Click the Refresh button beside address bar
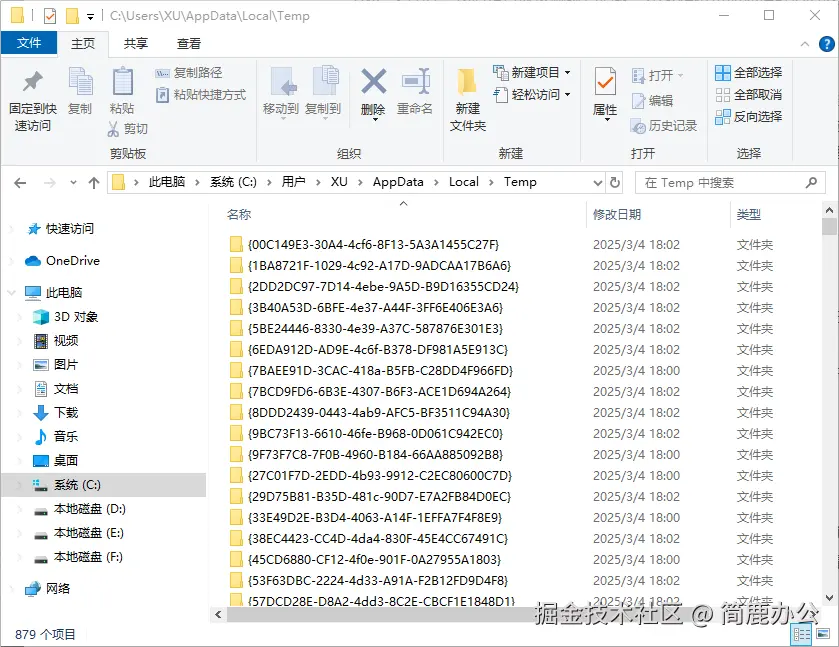839x647 pixels. 615,182
